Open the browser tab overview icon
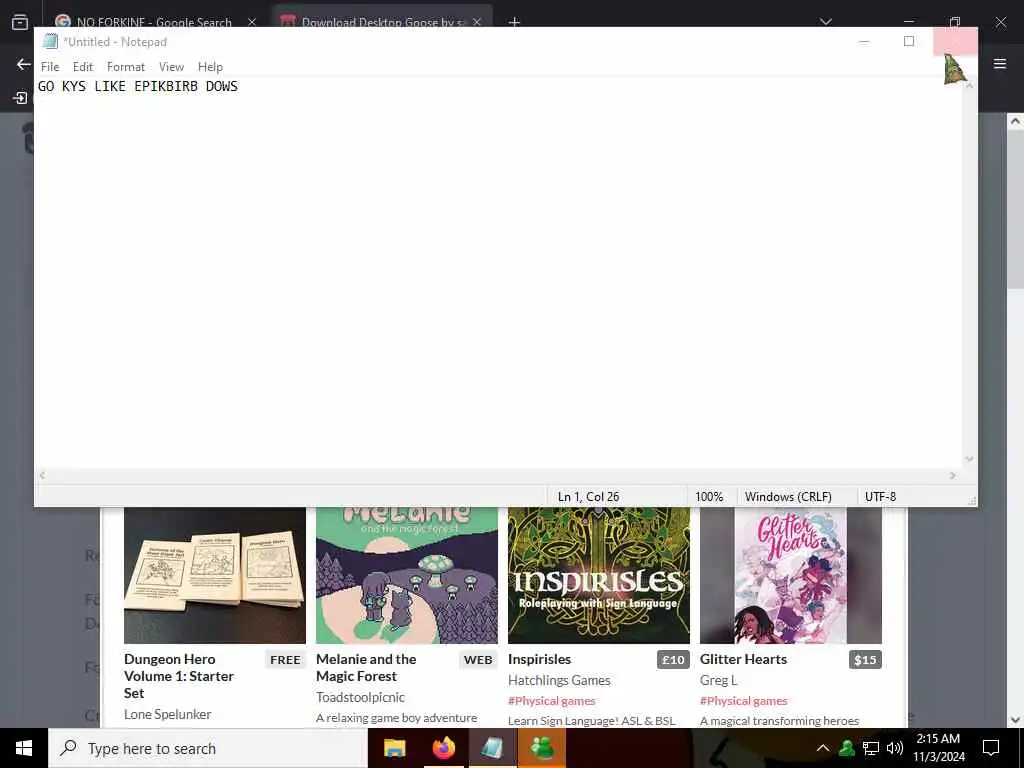The width and height of the screenshot is (1024, 768). click(20, 22)
